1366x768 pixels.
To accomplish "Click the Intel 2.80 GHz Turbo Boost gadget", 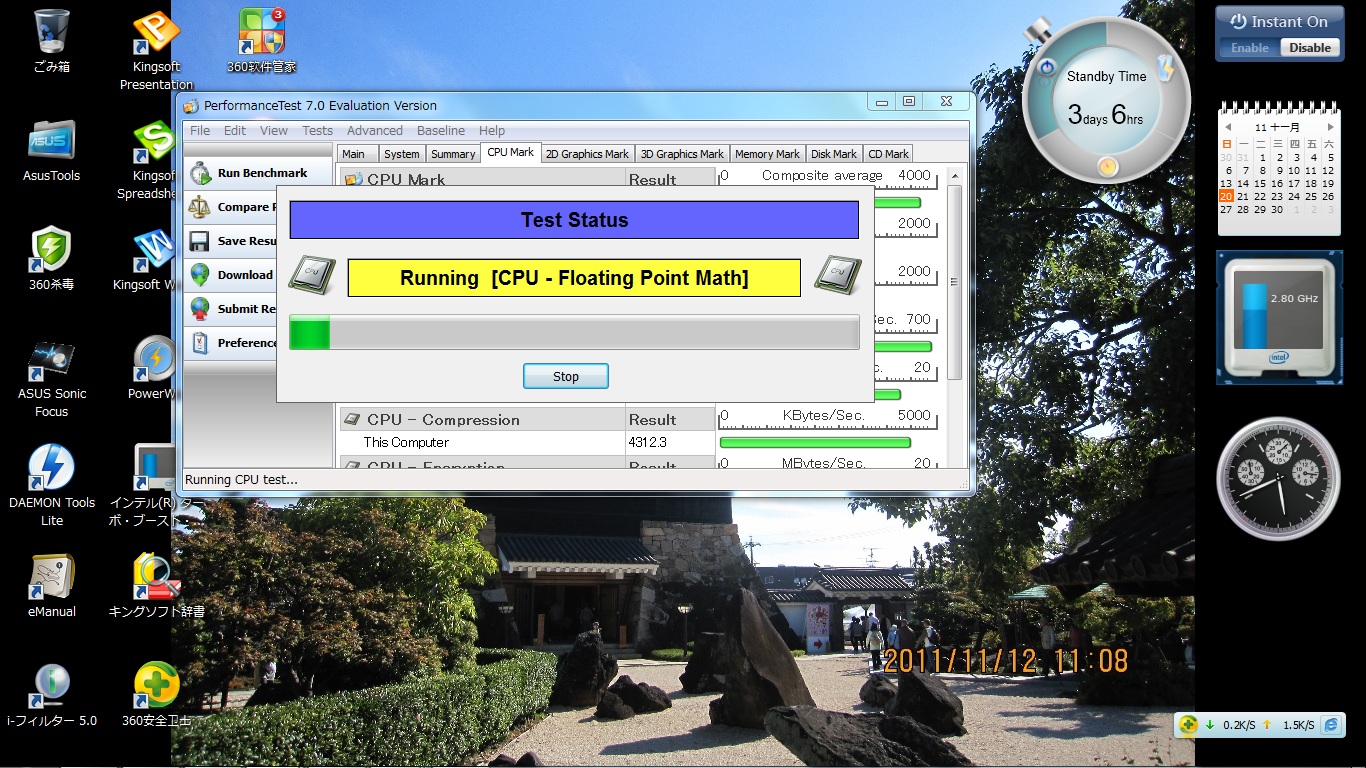I will pos(1279,317).
